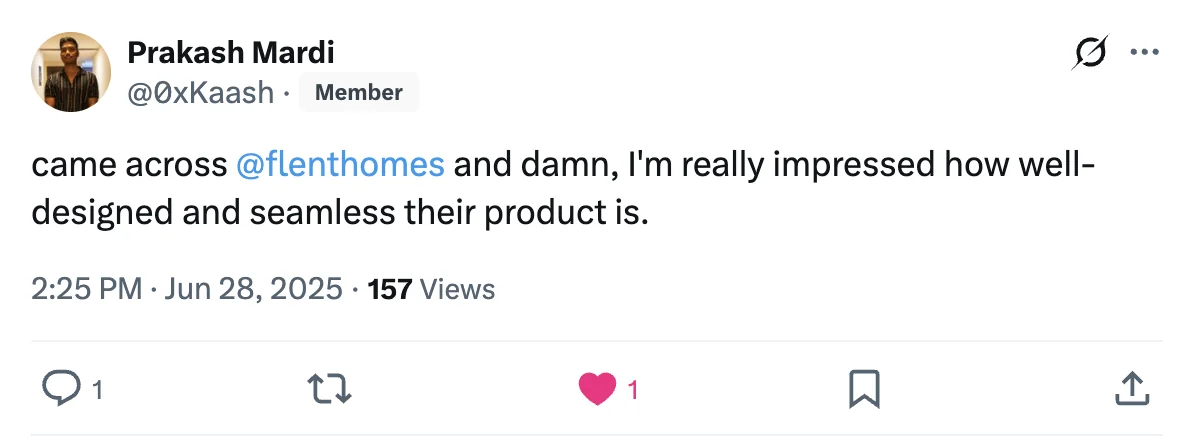Viewport: 1194px width, 436px height.
Task: Open Prakash Mardi's profile picture
Action: click(71, 71)
